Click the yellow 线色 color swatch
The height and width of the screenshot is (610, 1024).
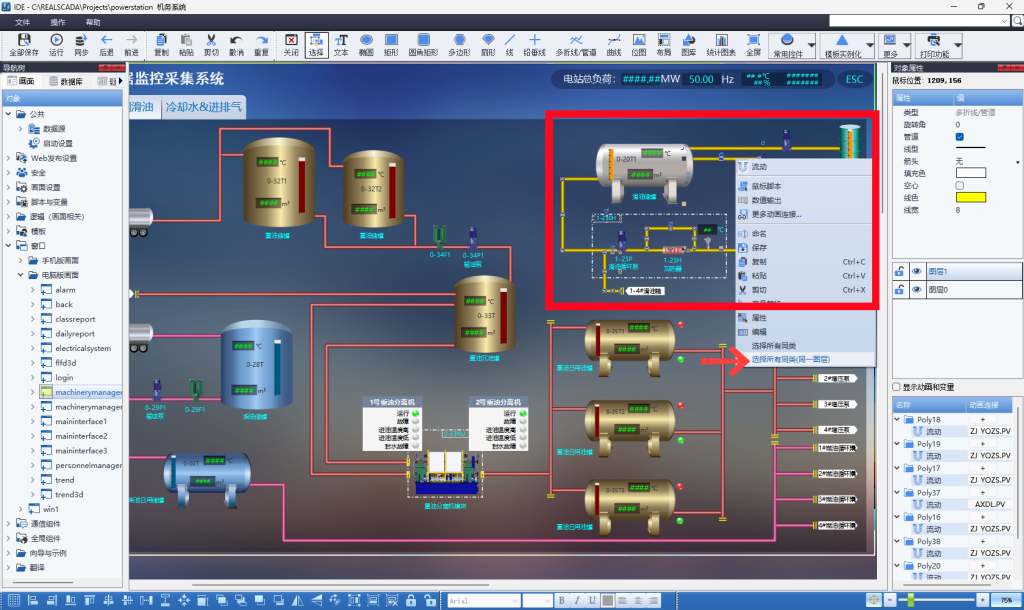(970, 197)
